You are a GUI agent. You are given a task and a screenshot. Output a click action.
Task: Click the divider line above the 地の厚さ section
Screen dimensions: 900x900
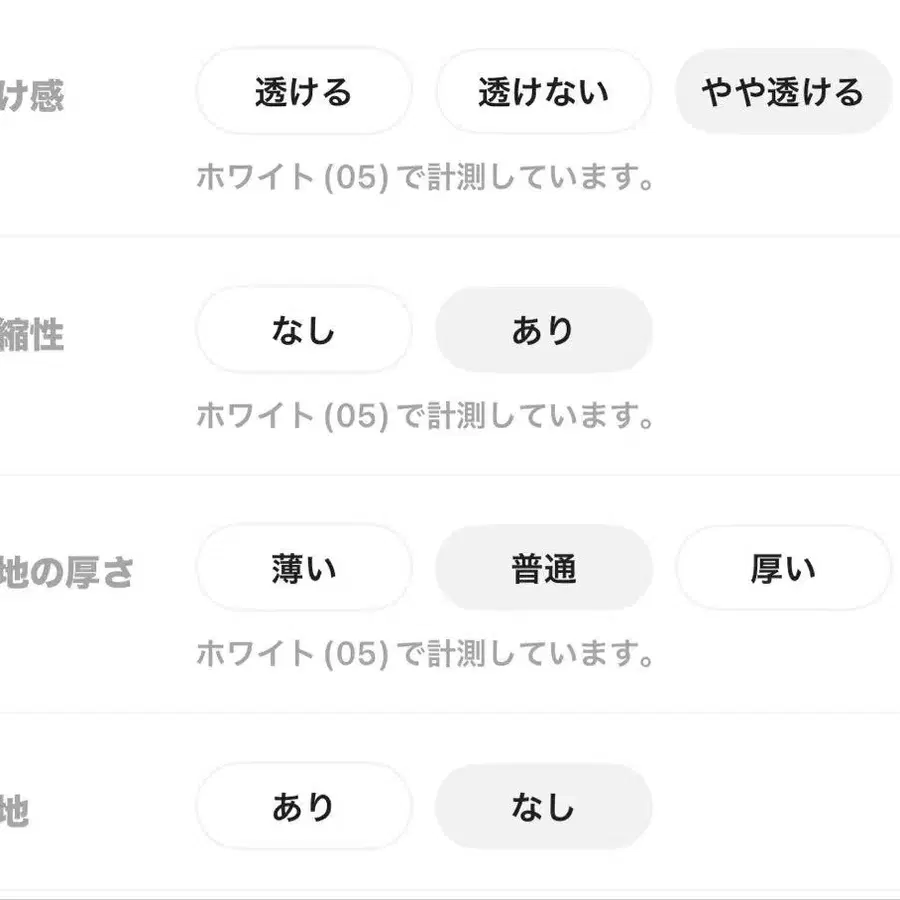(450, 475)
